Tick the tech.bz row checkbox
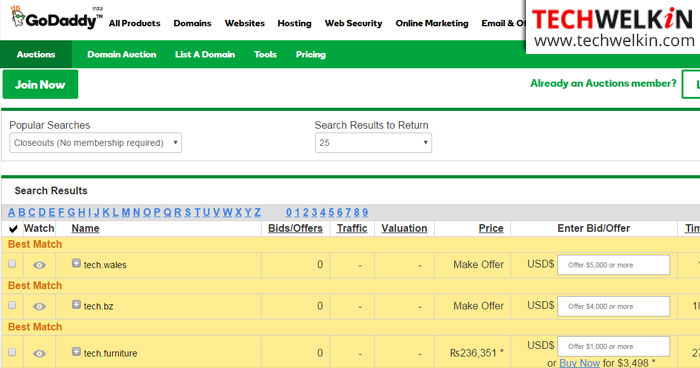The width and height of the screenshot is (700, 368). click(x=12, y=305)
